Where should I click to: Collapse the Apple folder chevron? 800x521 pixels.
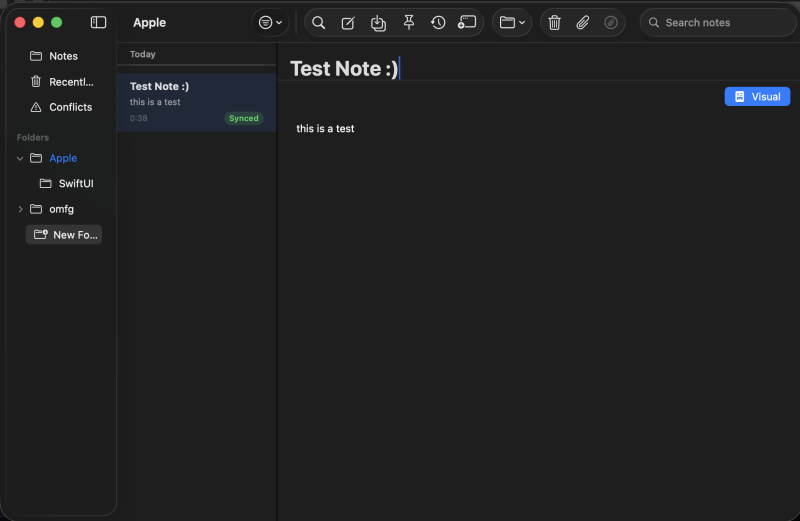(20, 159)
